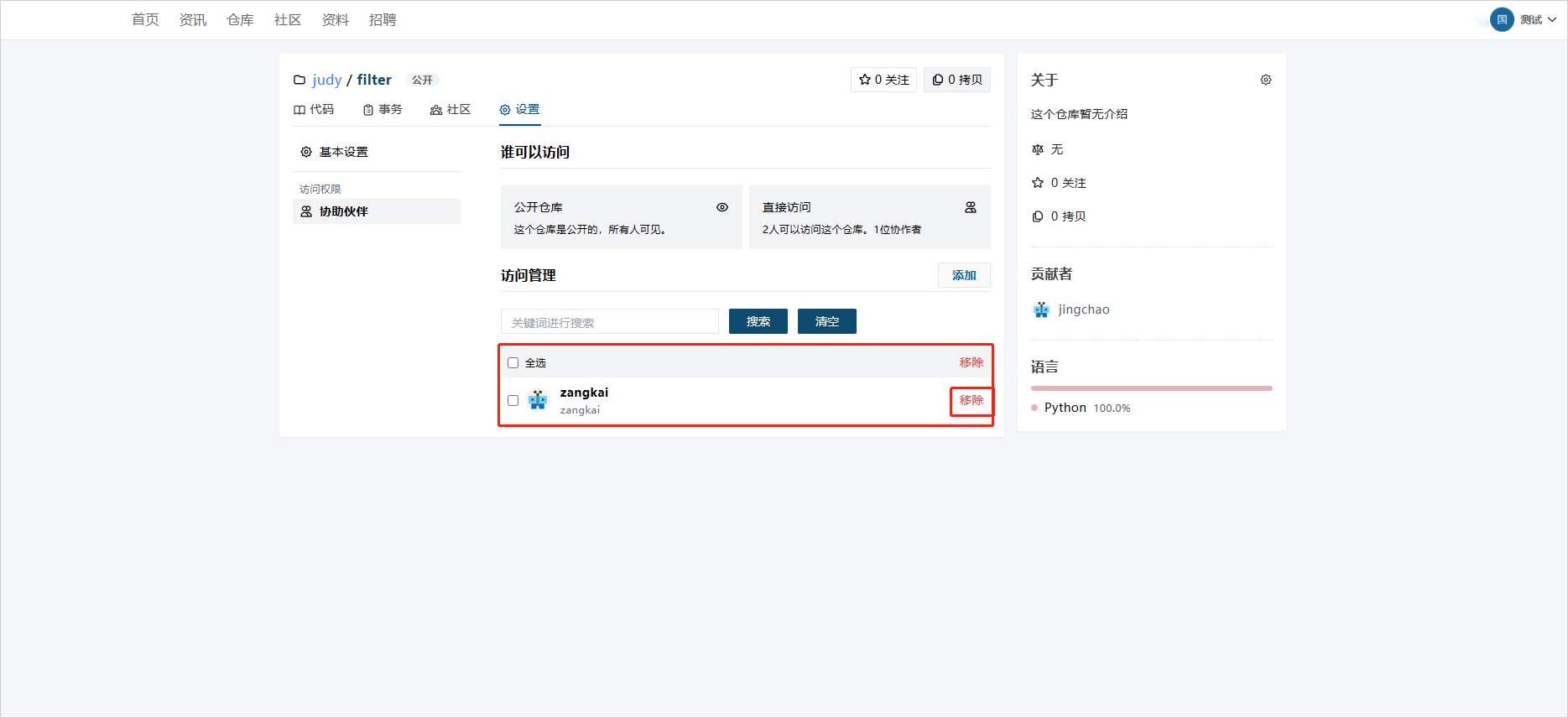Click jingchao's contributor avatar
The height and width of the screenshot is (718, 1568).
coord(1041,310)
